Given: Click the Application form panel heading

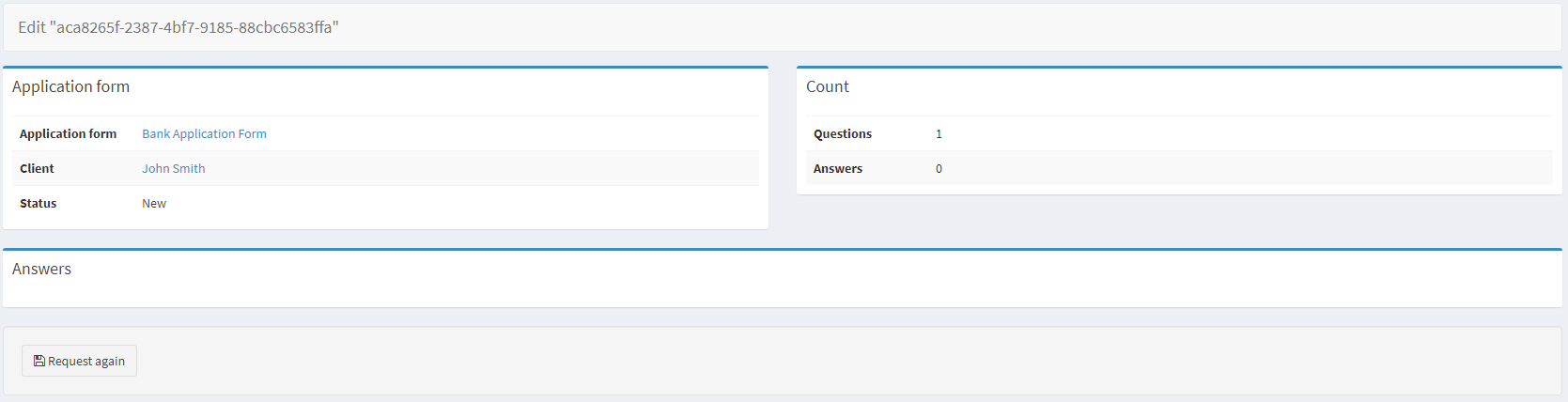Looking at the screenshot, I should pos(70,86).
